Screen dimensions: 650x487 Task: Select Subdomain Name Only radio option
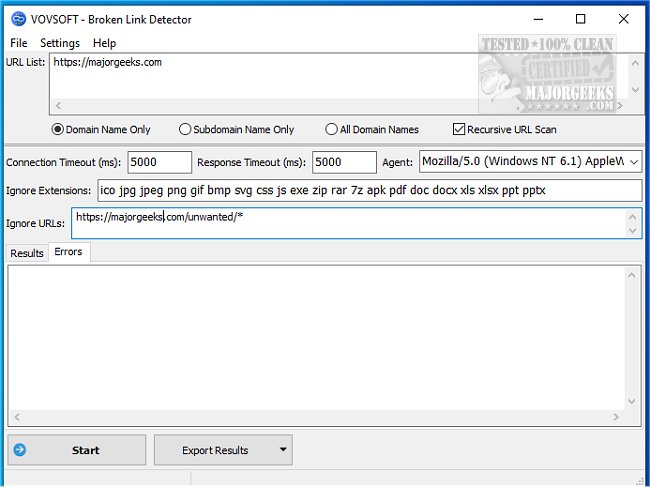tap(236, 129)
